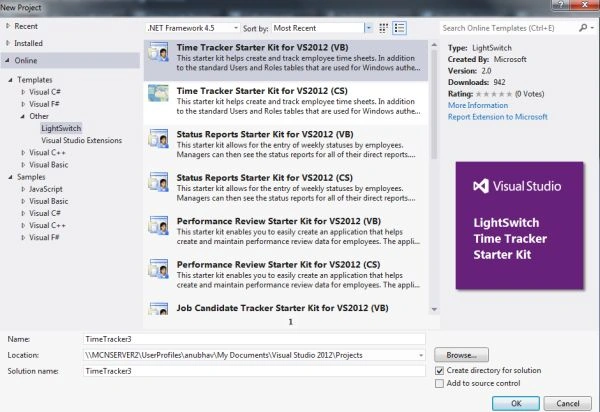Expand the Installed section
Image resolution: width=600 pixels, height=412 pixels.
[x=8, y=43]
